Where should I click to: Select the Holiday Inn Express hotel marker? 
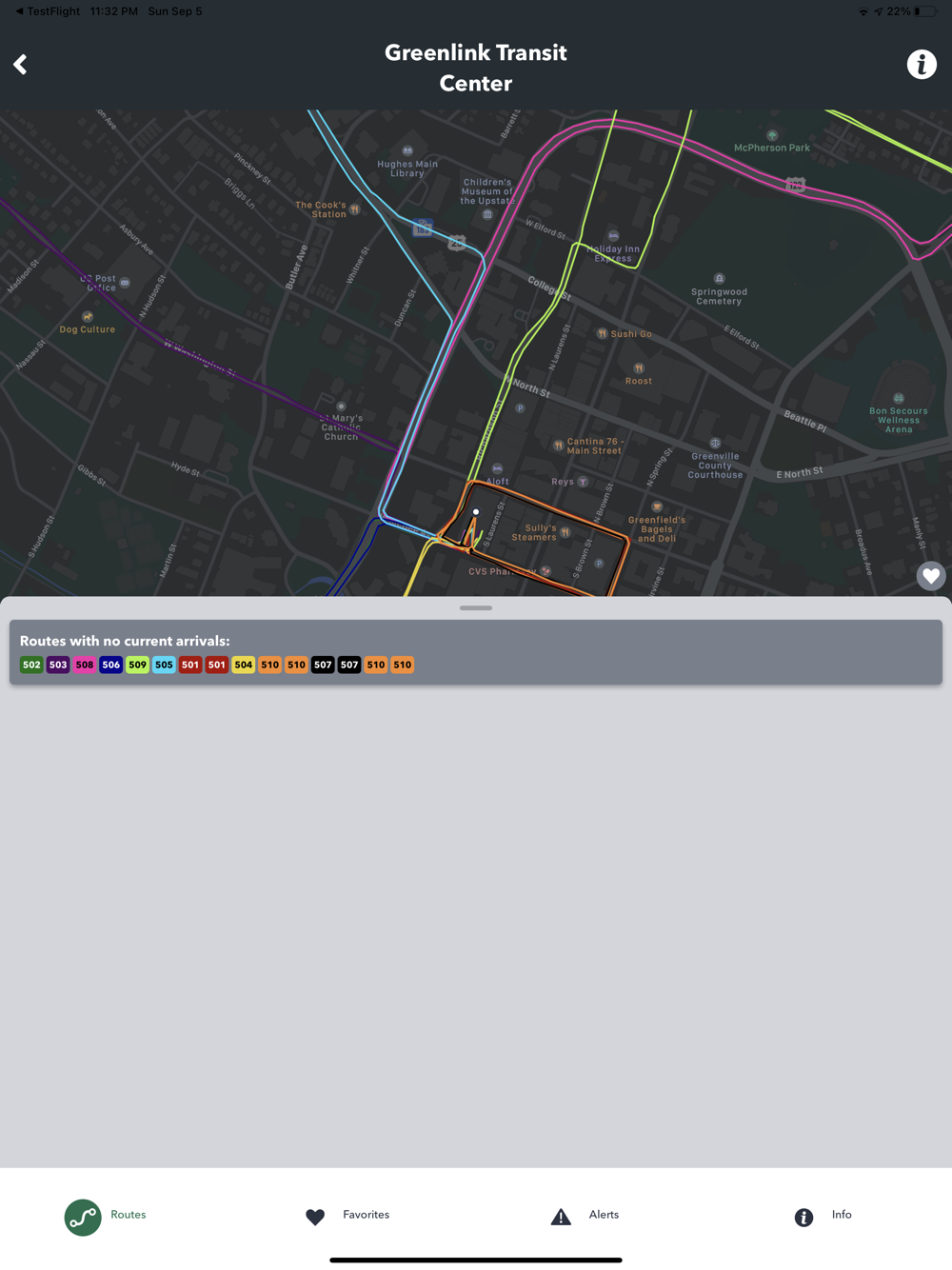tap(613, 235)
